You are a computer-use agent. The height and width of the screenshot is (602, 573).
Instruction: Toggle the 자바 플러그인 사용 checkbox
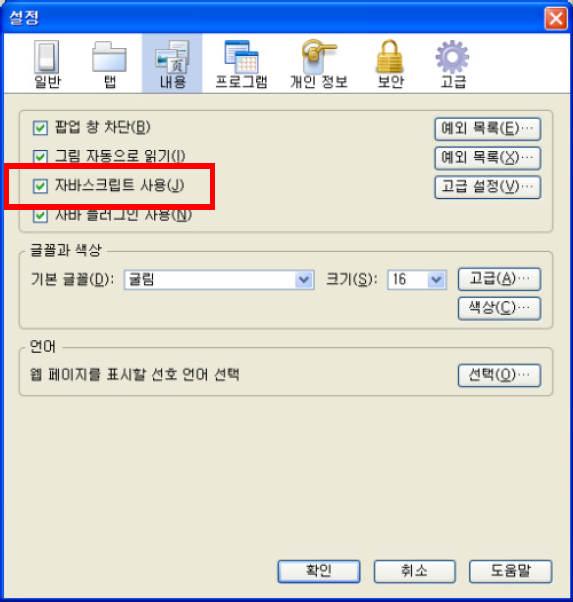coord(40,215)
